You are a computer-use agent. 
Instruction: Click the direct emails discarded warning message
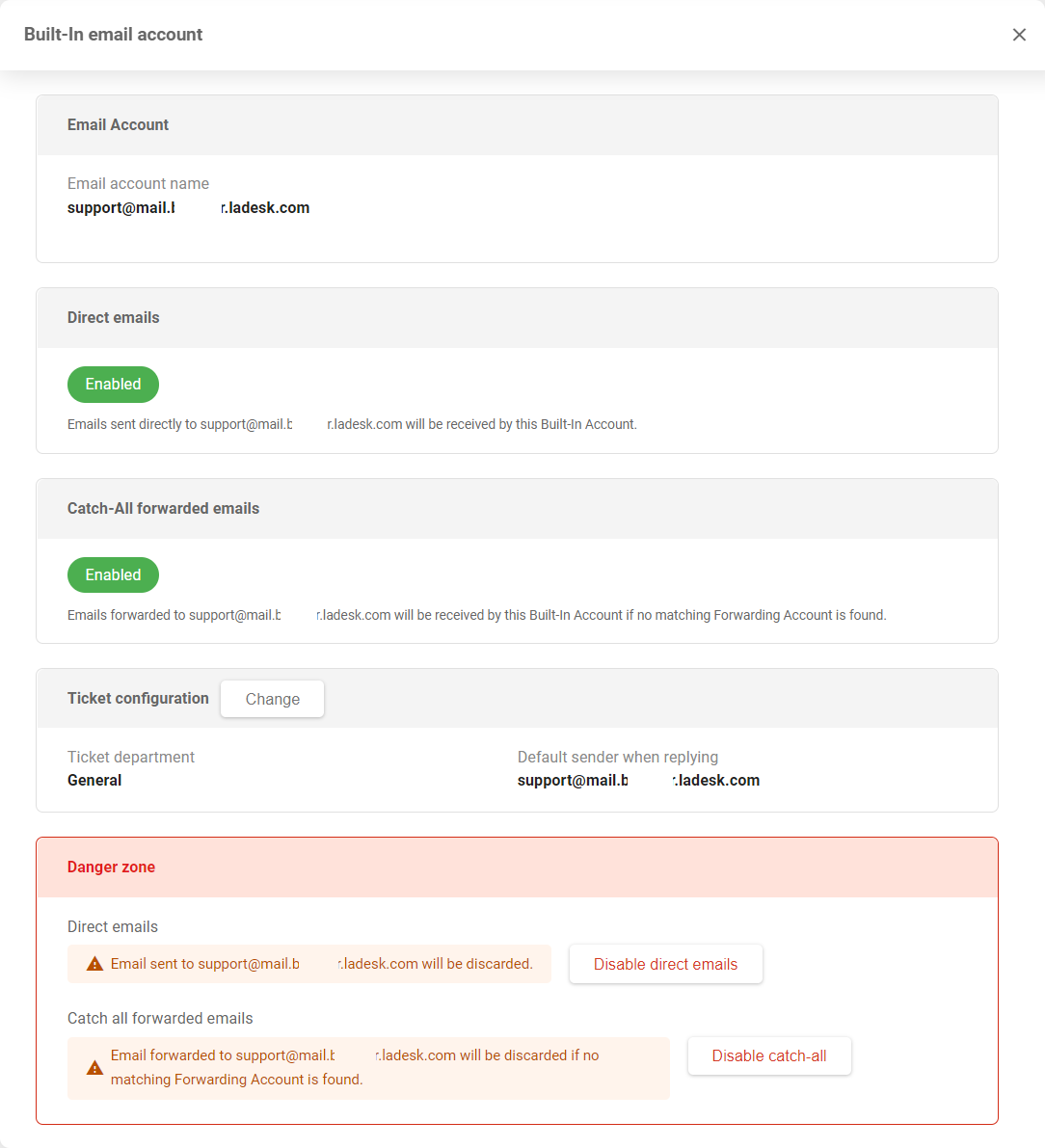[321, 964]
